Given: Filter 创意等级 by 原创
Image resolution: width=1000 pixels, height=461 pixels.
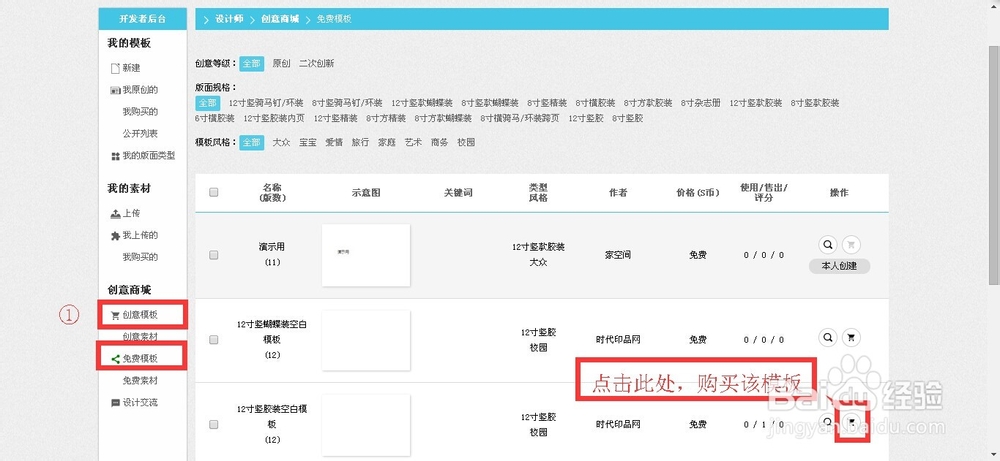Looking at the screenshot, I should pyautogui.click(x=281, y=64).
